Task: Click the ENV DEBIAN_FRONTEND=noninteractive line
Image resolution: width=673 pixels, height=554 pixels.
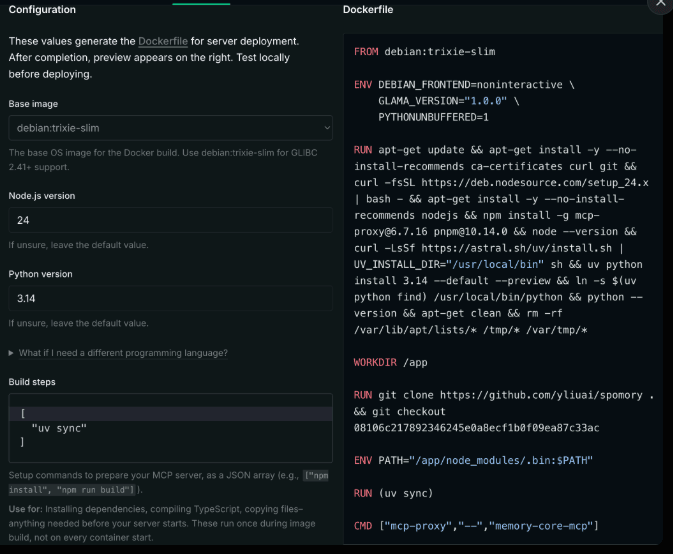Action: tap(464, 85)
